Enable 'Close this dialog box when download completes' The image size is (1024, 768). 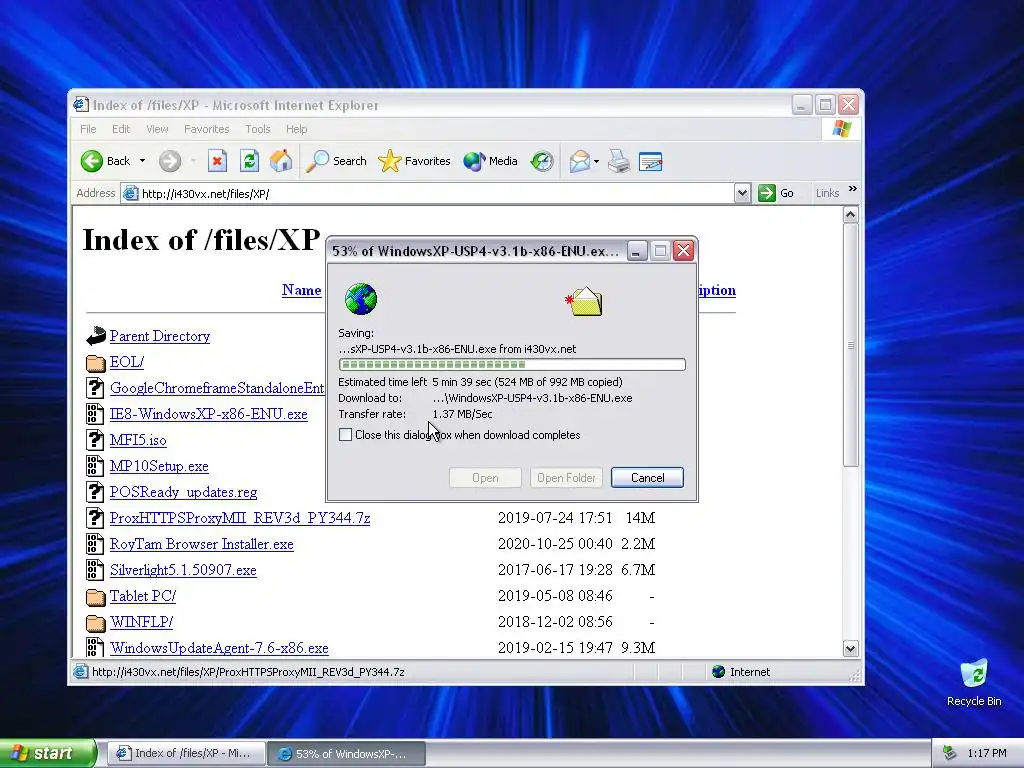coord(345,435)
